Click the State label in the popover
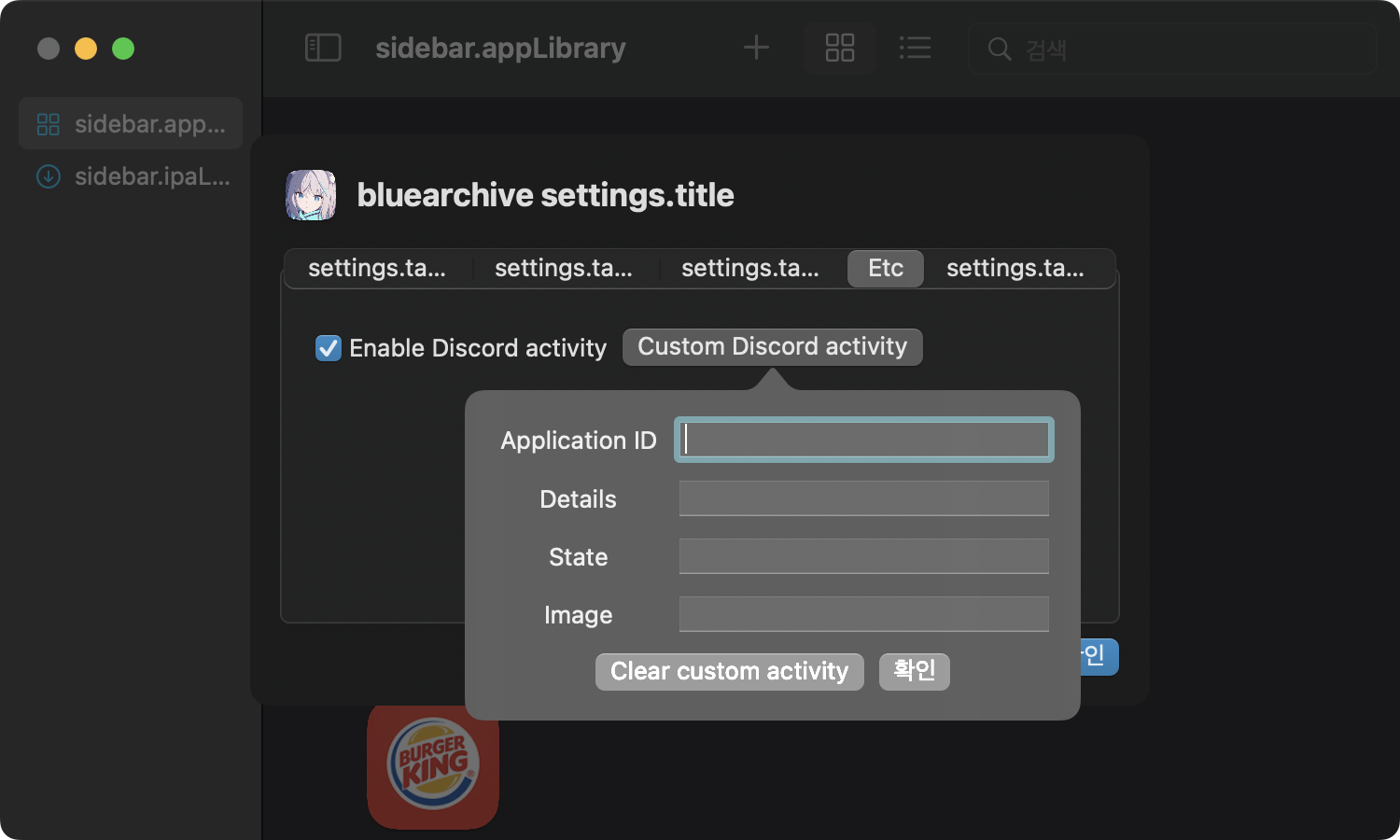 point(578,556)
